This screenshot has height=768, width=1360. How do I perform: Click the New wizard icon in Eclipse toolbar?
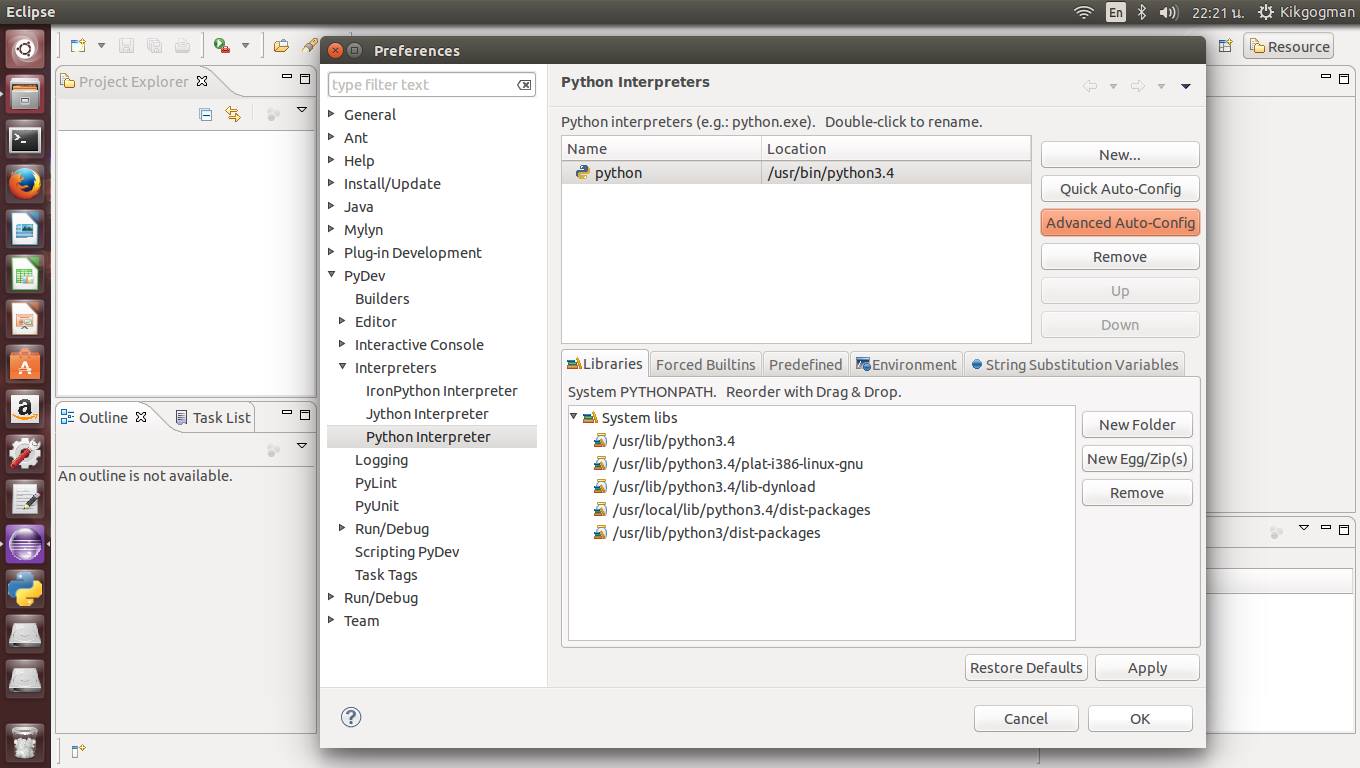(x=78, y=46)
